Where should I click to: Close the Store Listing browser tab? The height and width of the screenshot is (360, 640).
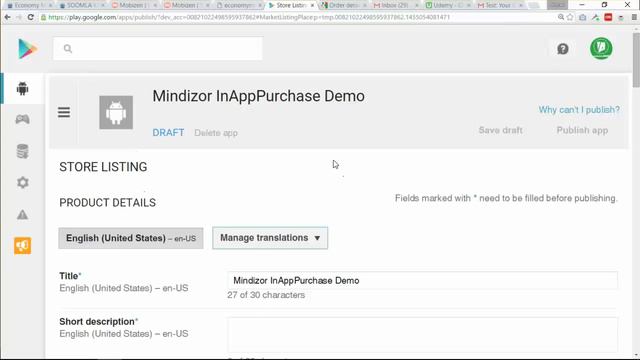(x=312, y=5)
